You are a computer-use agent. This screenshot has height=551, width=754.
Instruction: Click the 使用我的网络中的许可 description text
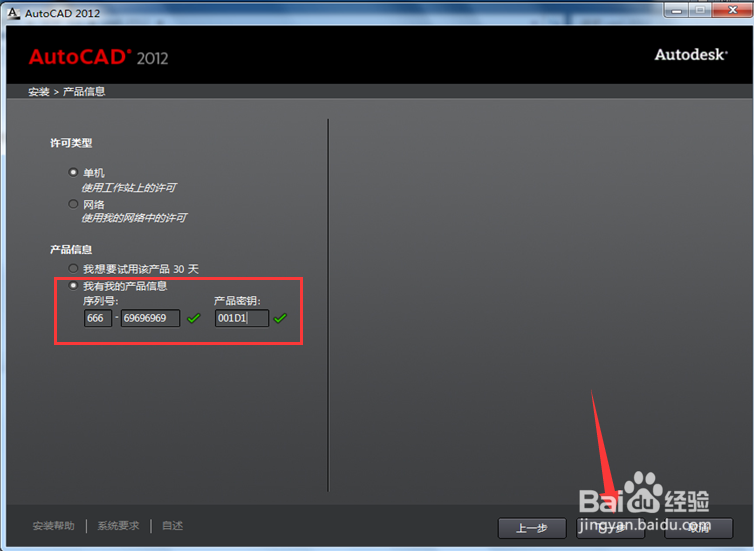[134, 218]
